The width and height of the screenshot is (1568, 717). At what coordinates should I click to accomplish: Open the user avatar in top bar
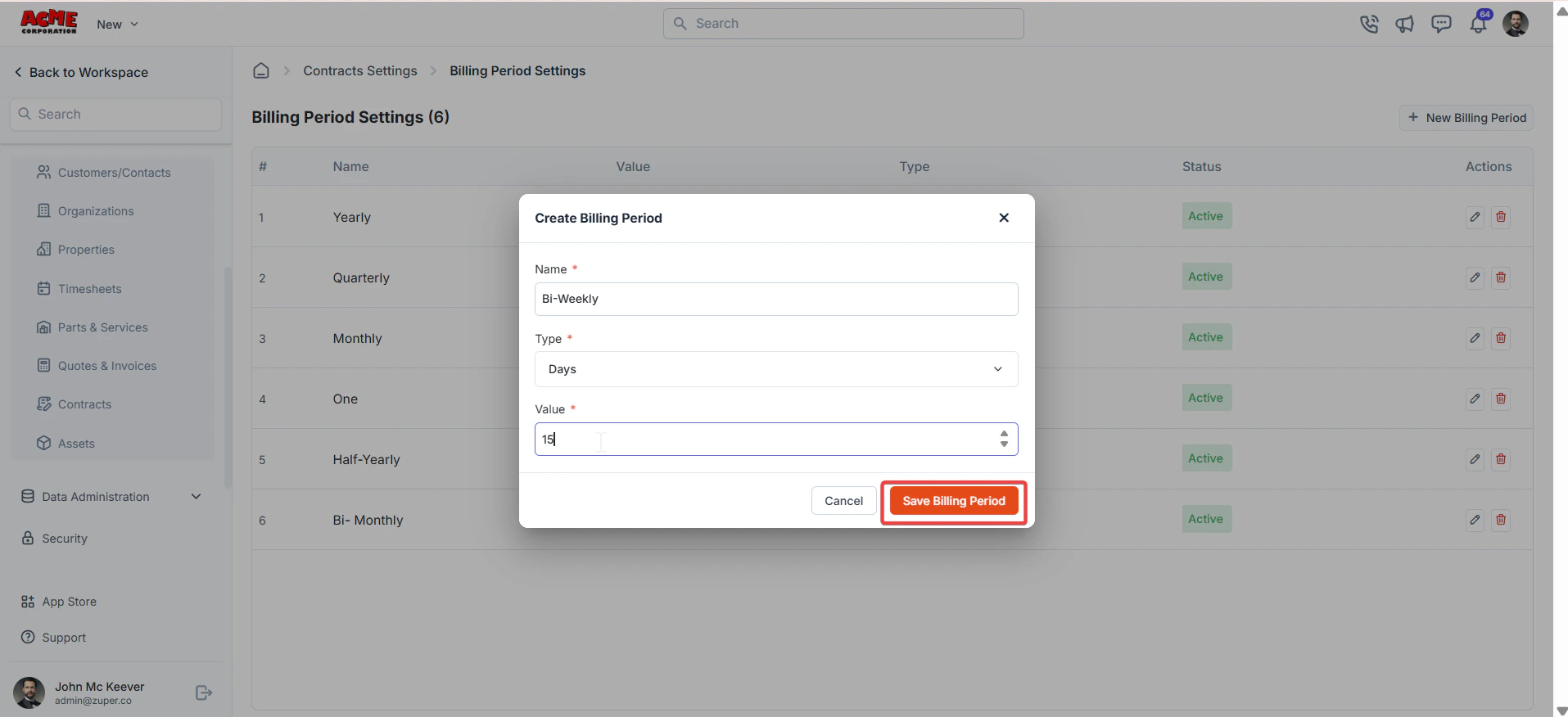[x=1516, y=24]
